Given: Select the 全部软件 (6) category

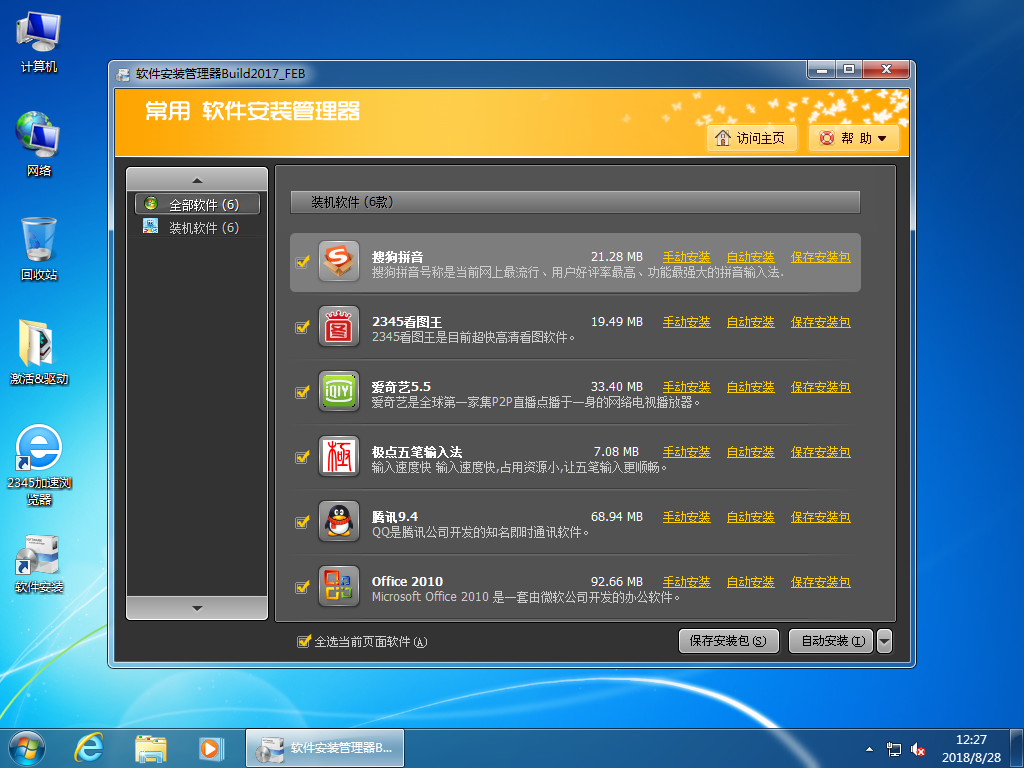Looking at the screenshot, I should coord(197,204).
